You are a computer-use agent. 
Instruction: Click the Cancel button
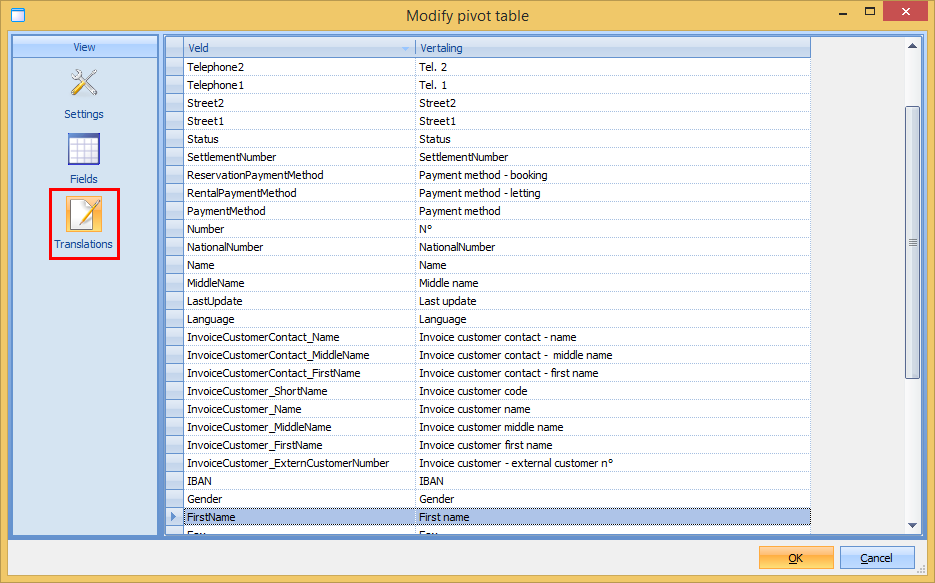pyautogui.click(x=877, y=557)
